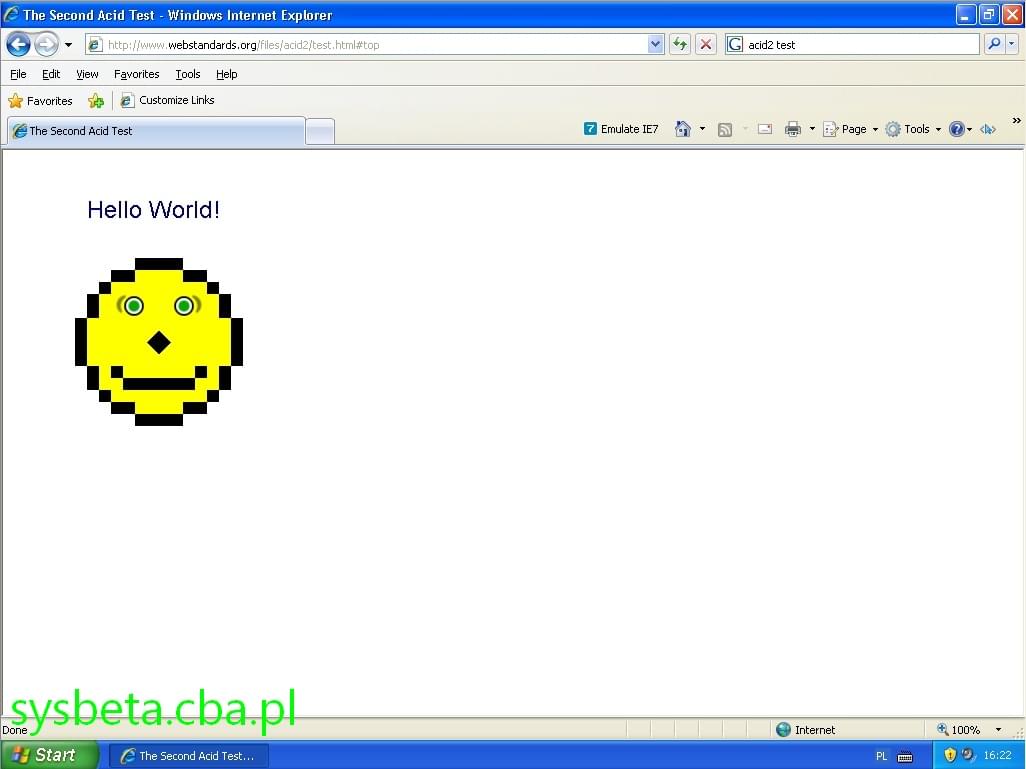Open the Edit menu
1026x769 pixels.
click(x=51, y=74)
